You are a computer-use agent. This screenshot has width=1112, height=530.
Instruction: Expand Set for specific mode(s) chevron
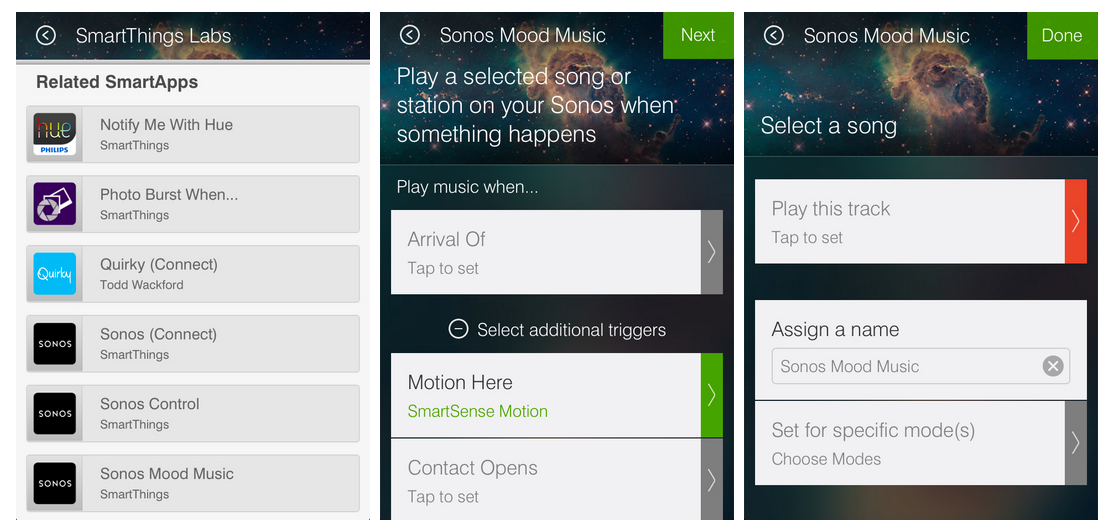(x=1076, y=443)
